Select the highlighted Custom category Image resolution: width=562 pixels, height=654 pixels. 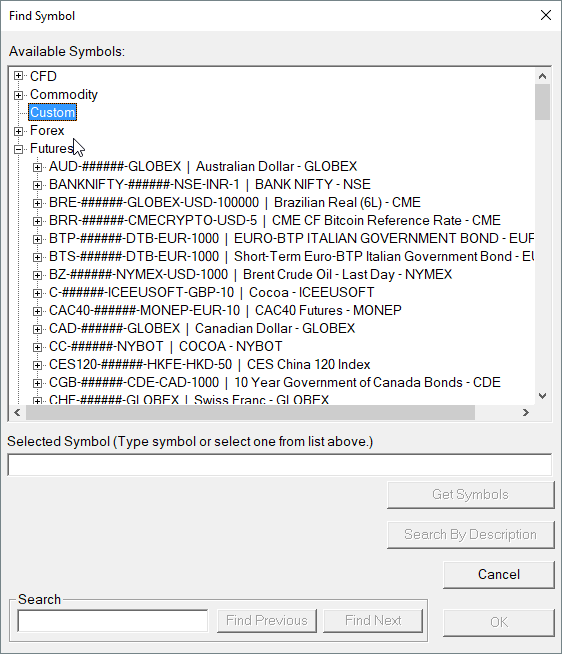tap(53, 112)
